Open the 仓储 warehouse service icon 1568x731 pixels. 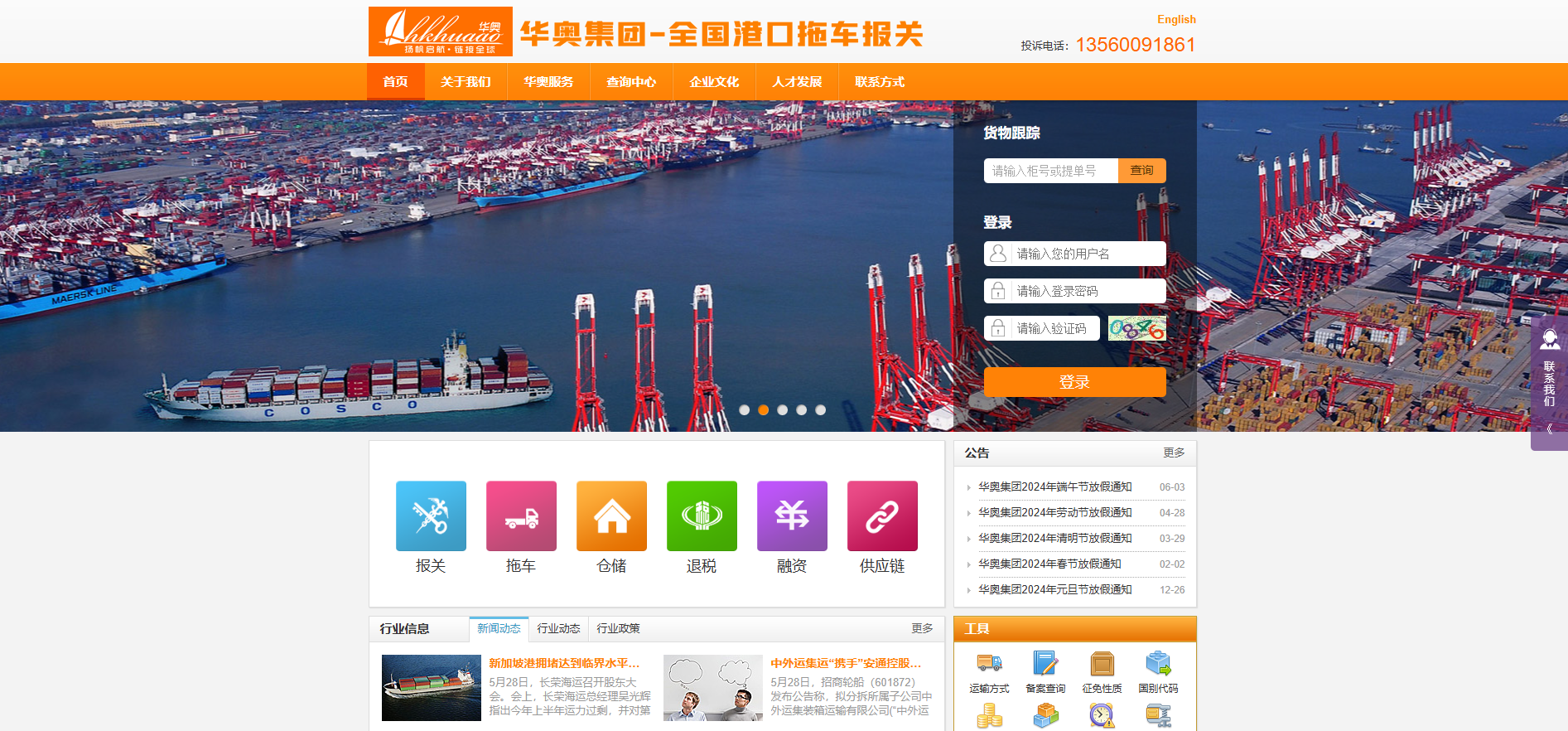coord(611,516)
